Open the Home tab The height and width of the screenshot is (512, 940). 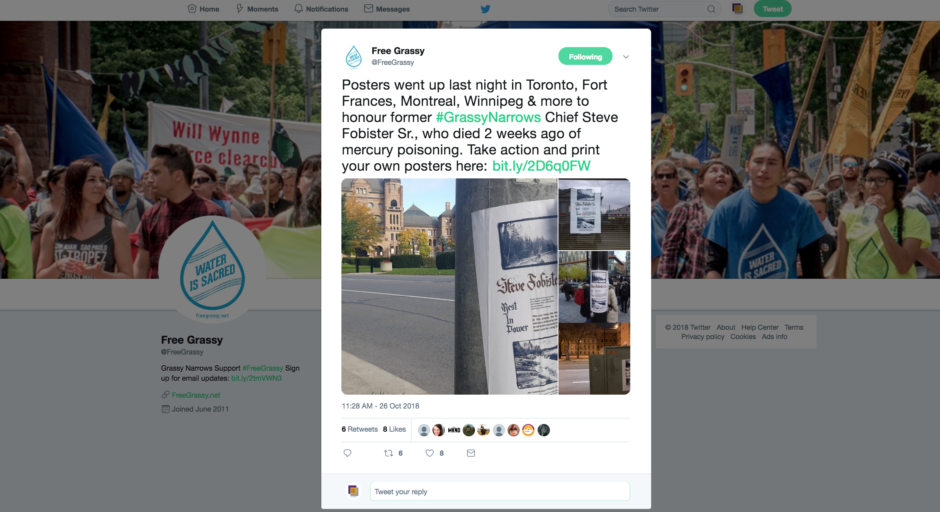(203, 9)
